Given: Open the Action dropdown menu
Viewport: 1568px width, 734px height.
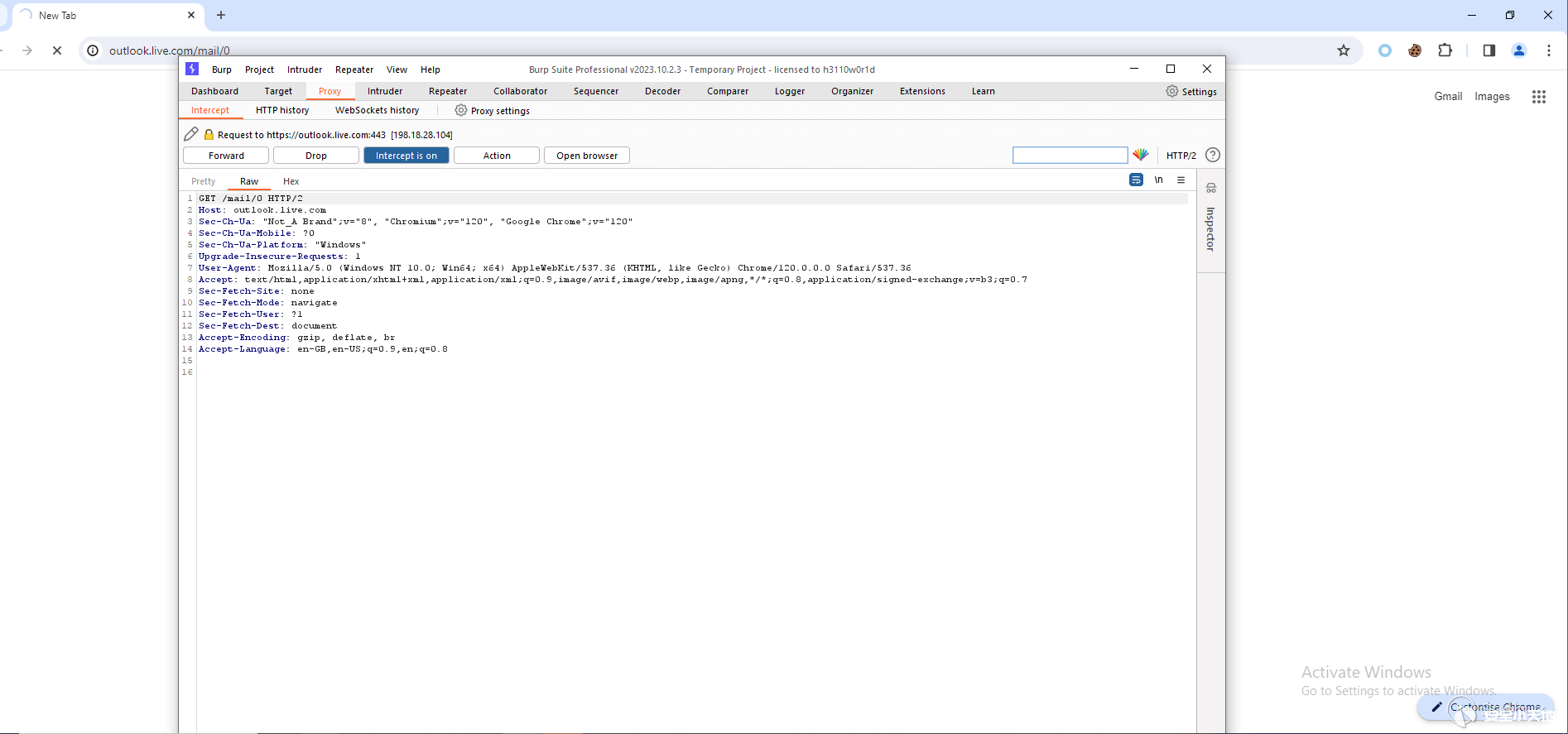Looking at the screenshot, I should 497,156.
